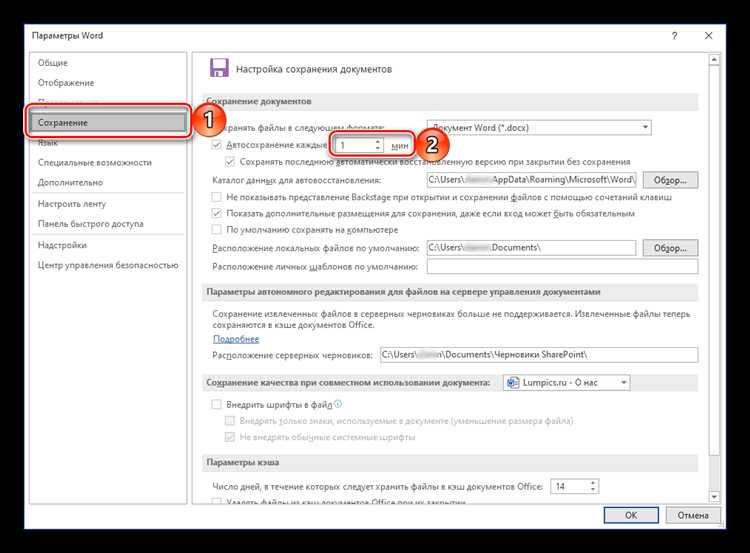
Task: Decrease cache days with down arrow
Action: click(x=593, y=490)
